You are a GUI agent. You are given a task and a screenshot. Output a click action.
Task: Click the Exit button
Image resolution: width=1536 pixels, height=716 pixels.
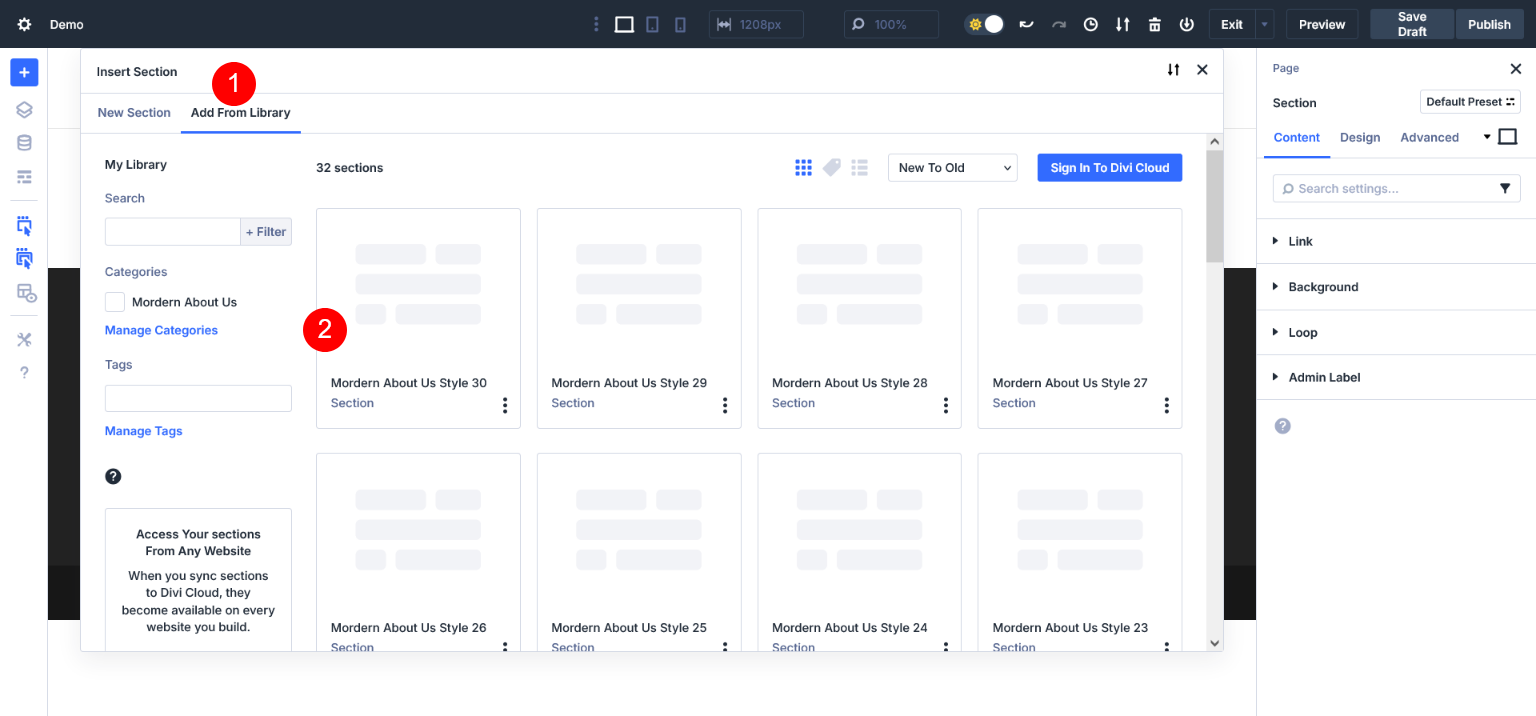click(x=1232, y=24)
